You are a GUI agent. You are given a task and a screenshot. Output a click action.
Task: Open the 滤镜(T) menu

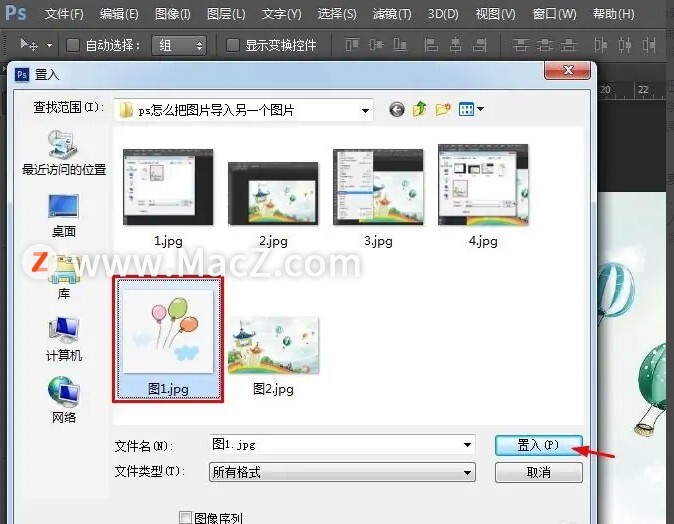pyautogui.click(x=392, y=14)
